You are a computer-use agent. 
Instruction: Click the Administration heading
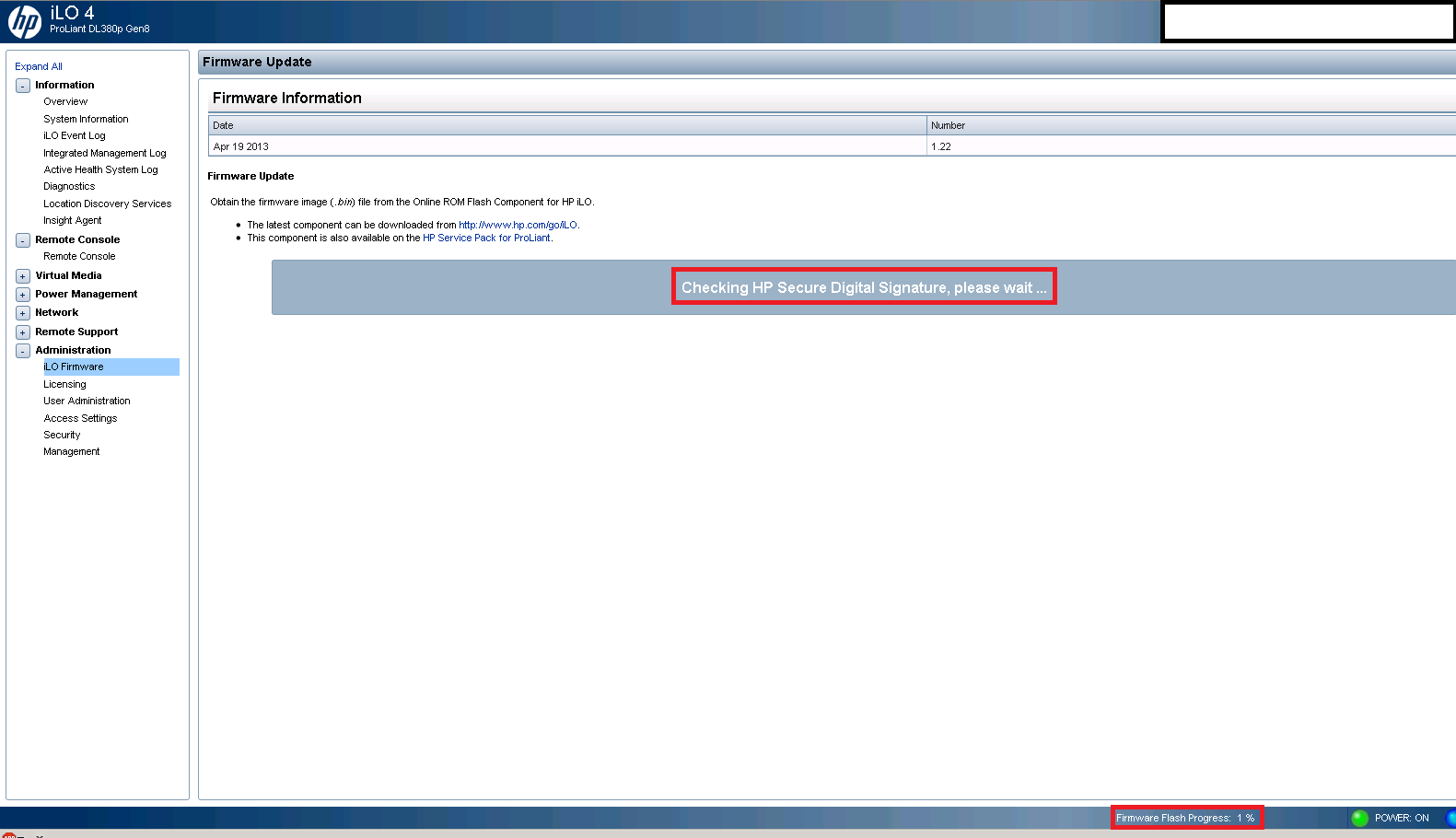point(73,350)
